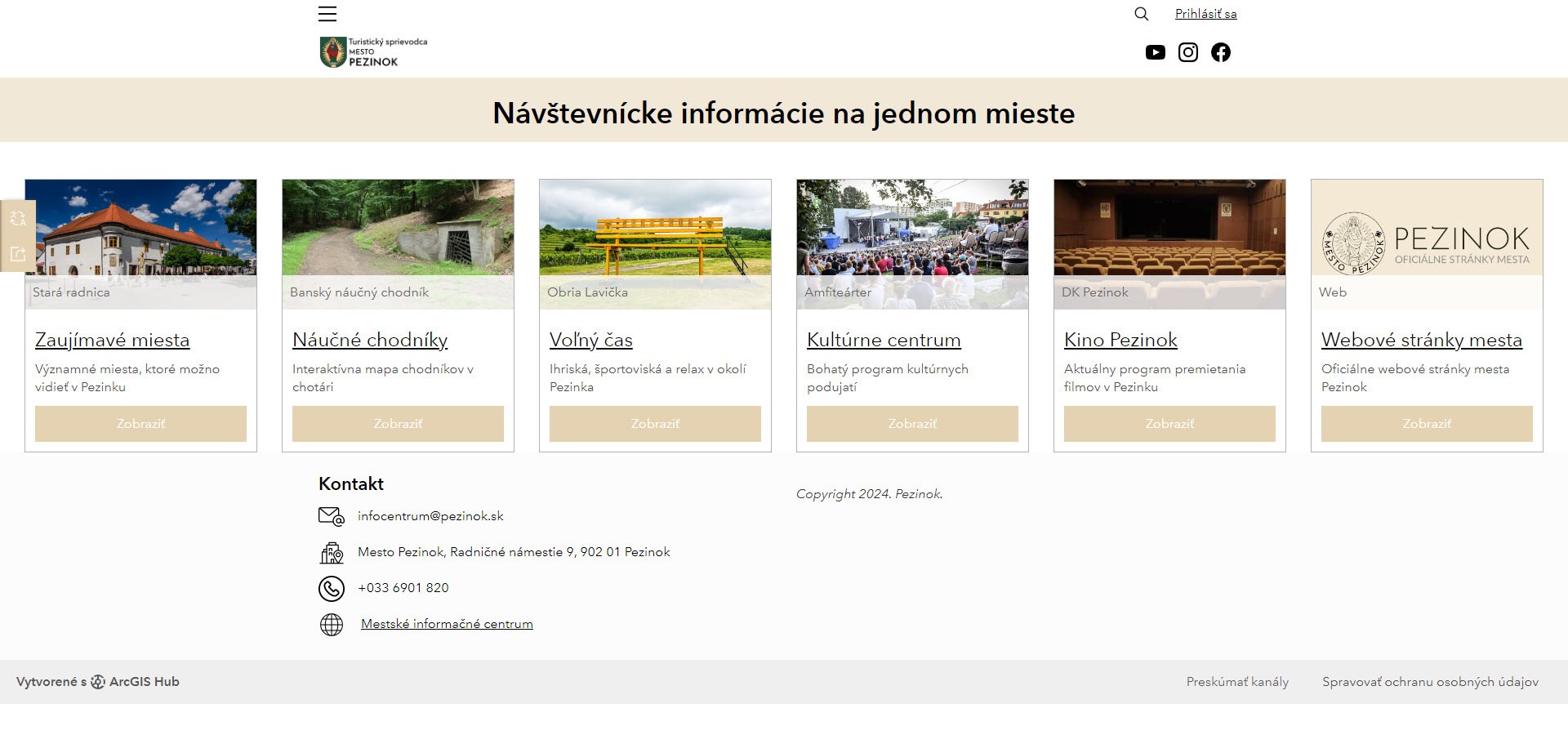Open search with the magnifier icon

pos(1141,14)
